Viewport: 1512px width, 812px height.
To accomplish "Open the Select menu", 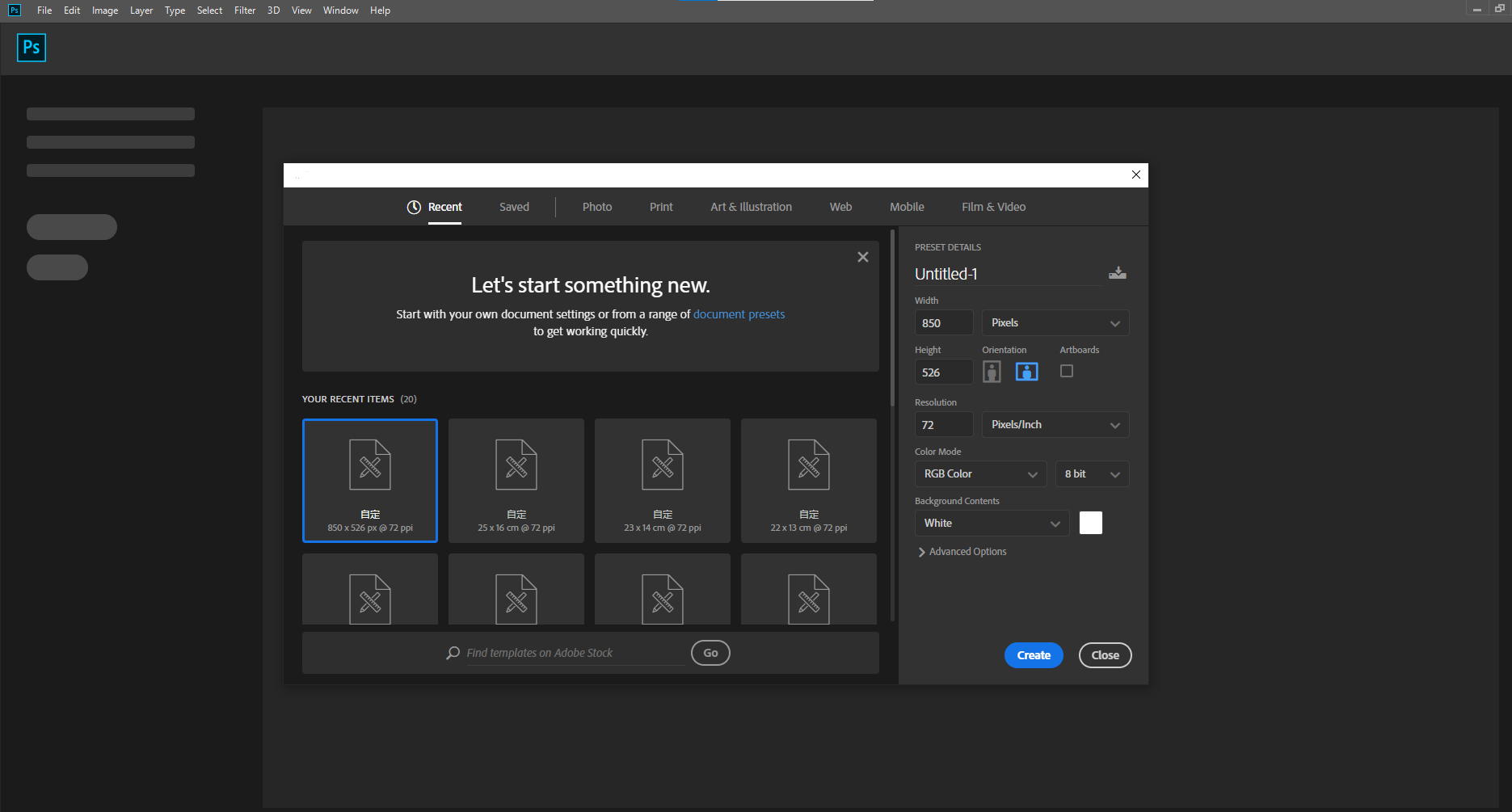I will pos(209,11).
